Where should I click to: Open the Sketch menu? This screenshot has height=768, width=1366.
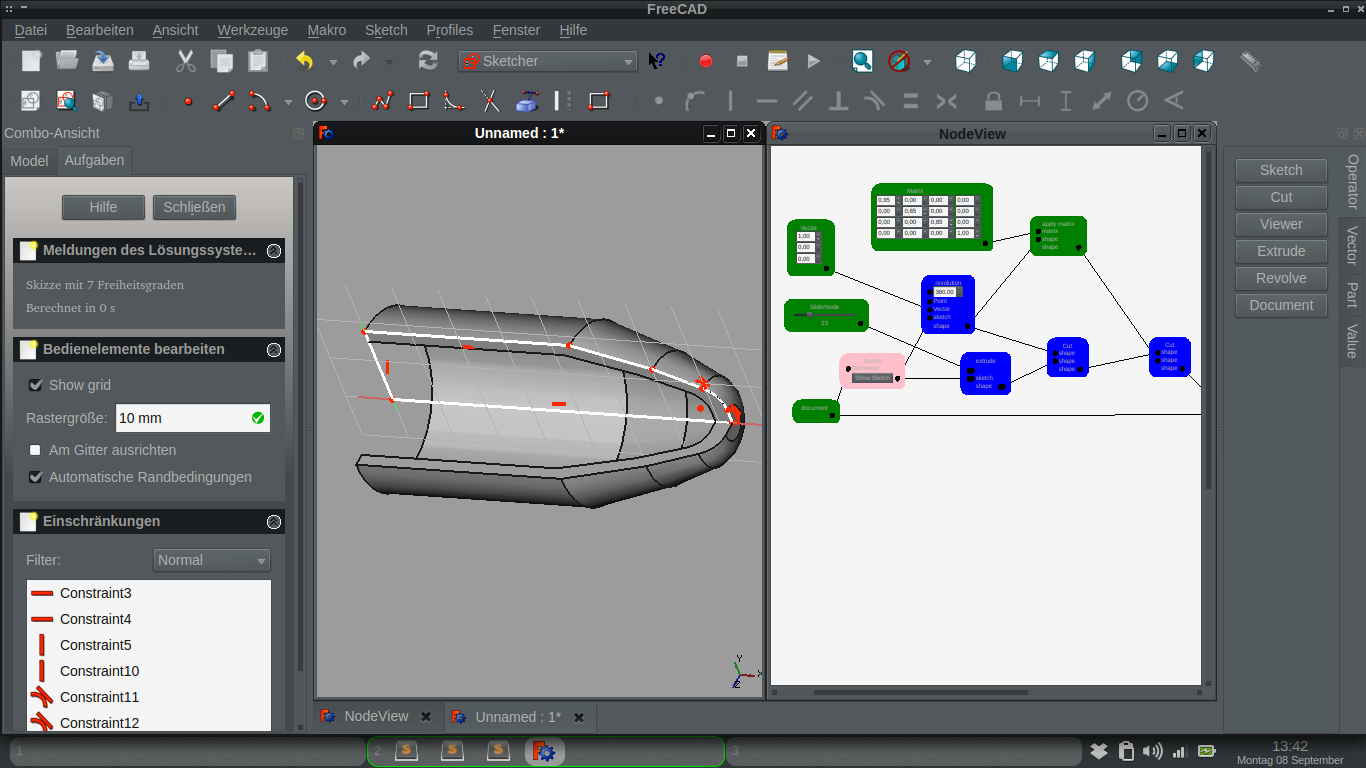[x=386, y=30]
